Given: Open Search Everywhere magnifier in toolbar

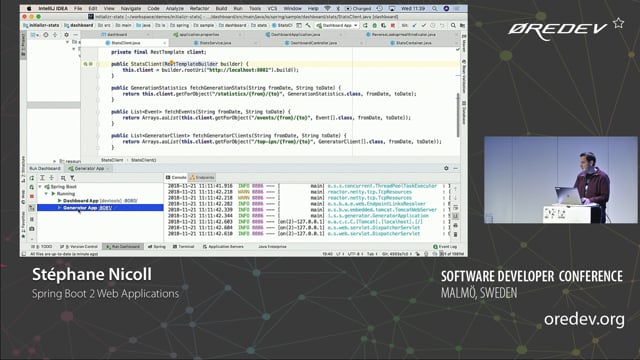Looking at the screenshot, I should 453,25.
